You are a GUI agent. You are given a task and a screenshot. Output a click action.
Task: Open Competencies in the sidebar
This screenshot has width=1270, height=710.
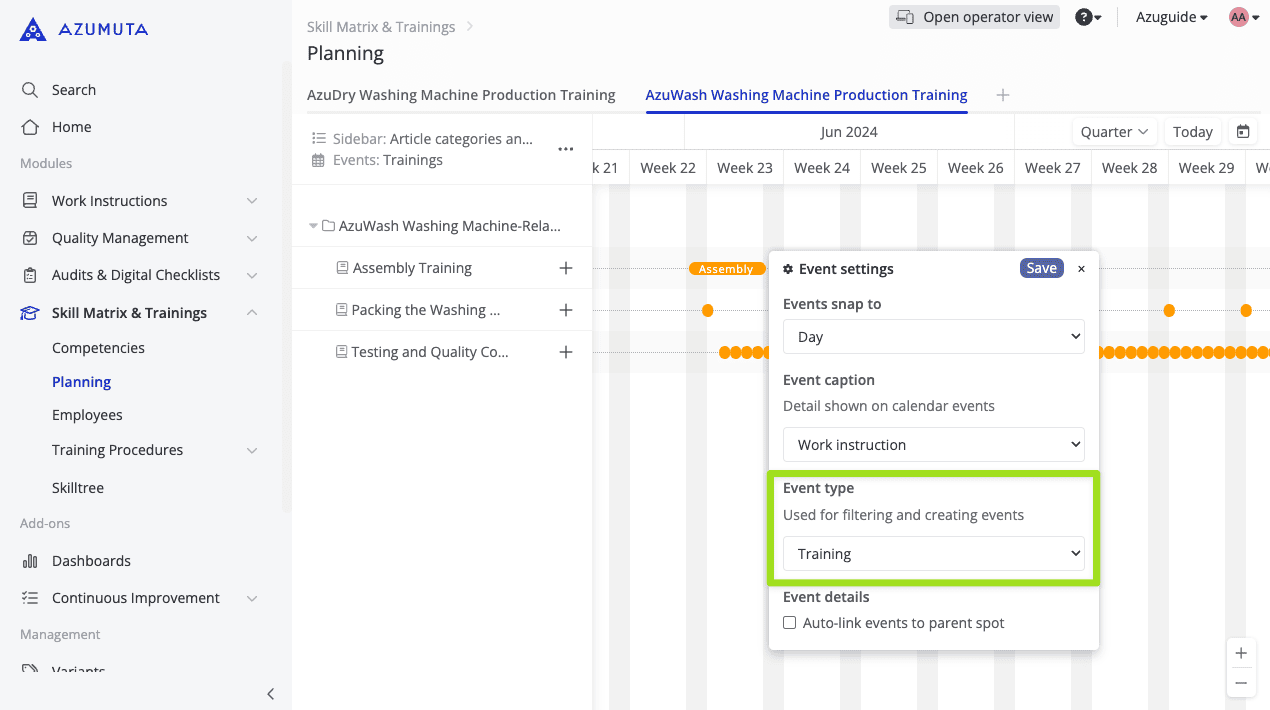pyautogui.click(x=98, y=348)
